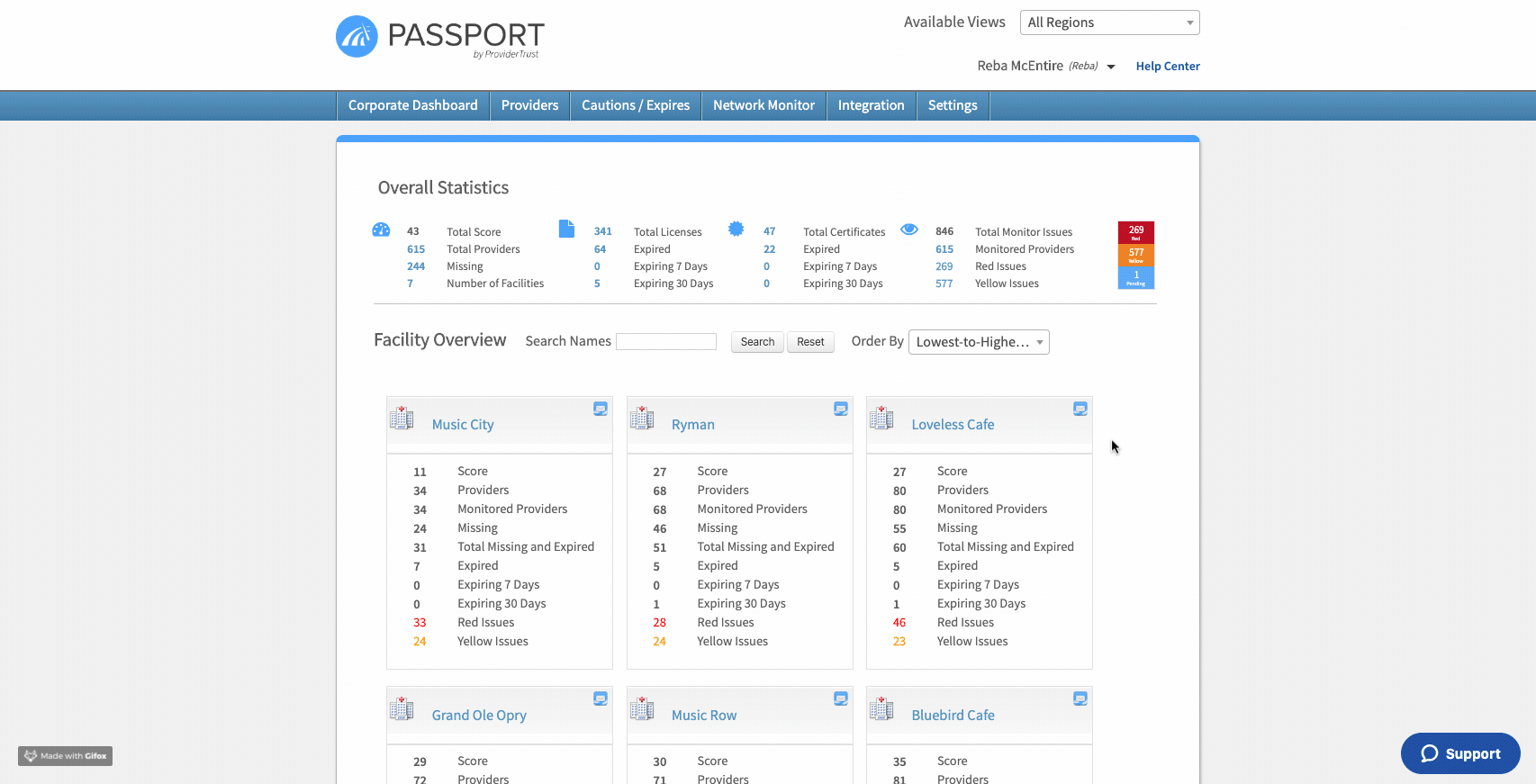The height and width of the screenshot is (784, 1536).
Task: Click Ryman's 28 Red Issues count
Action: [x=660, y=623]
